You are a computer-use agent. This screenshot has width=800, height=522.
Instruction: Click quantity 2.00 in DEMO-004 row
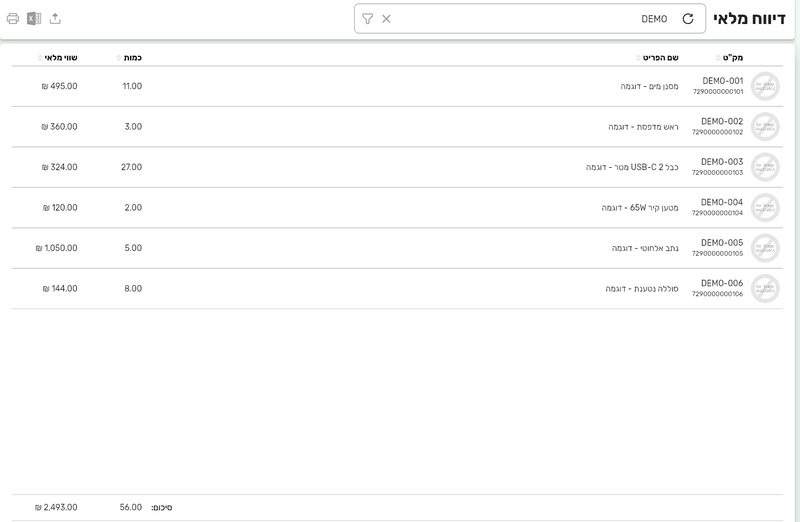click(x=133, y=208)
